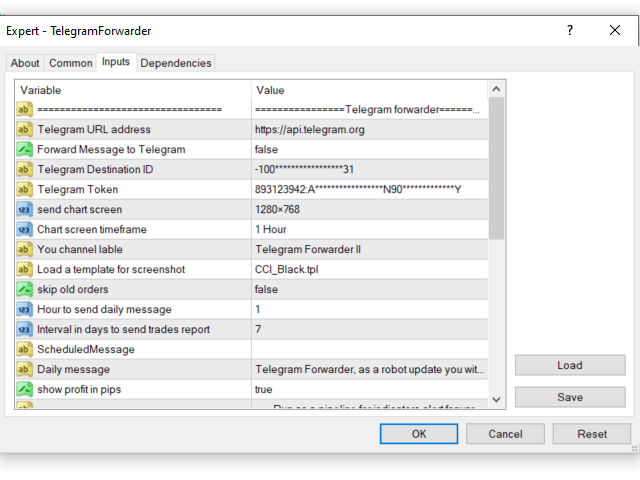The image size is (640, 480).
Task: Click the Load button
Action: [570, 365]
